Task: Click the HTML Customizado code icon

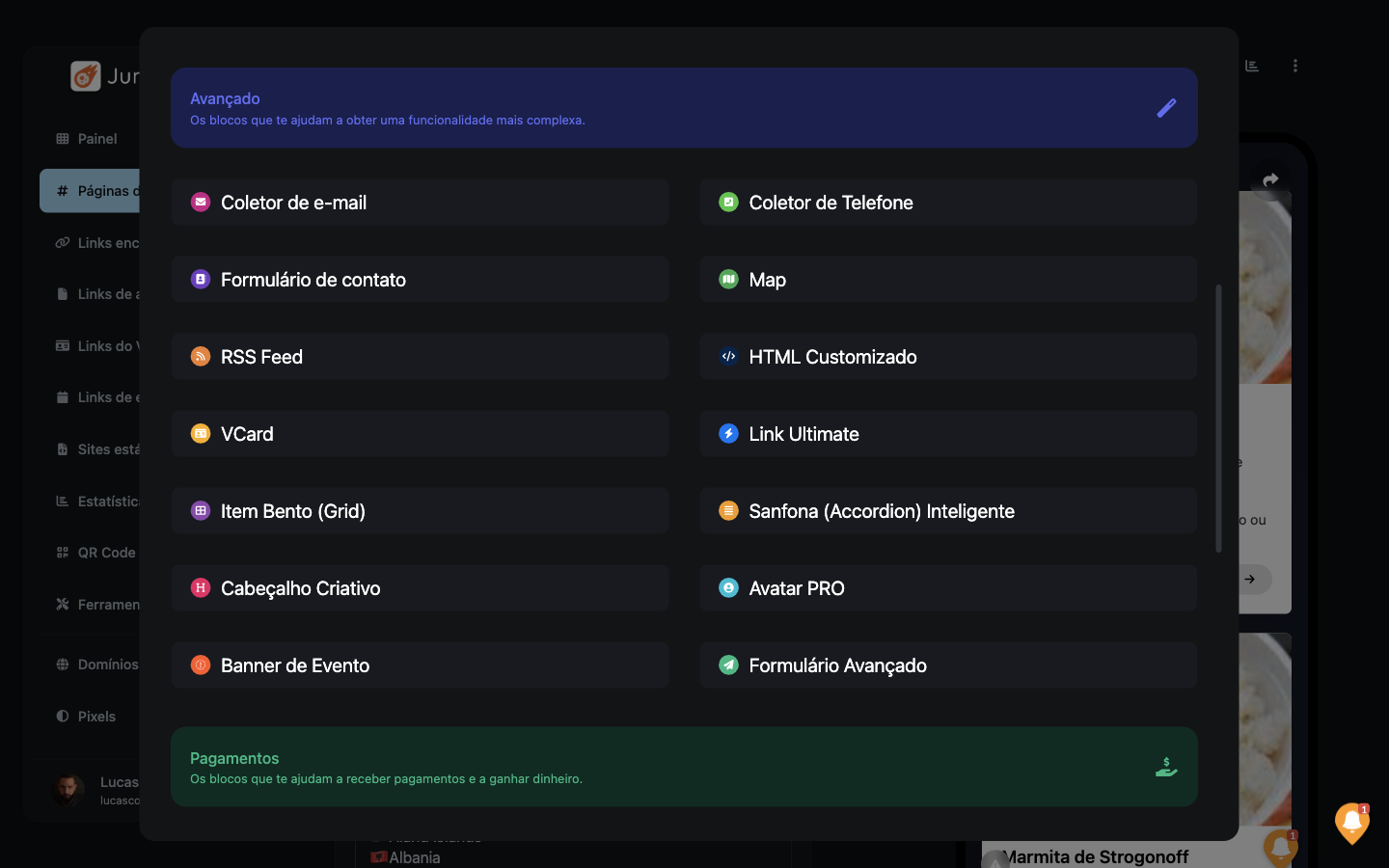Action: pos(728,357)
